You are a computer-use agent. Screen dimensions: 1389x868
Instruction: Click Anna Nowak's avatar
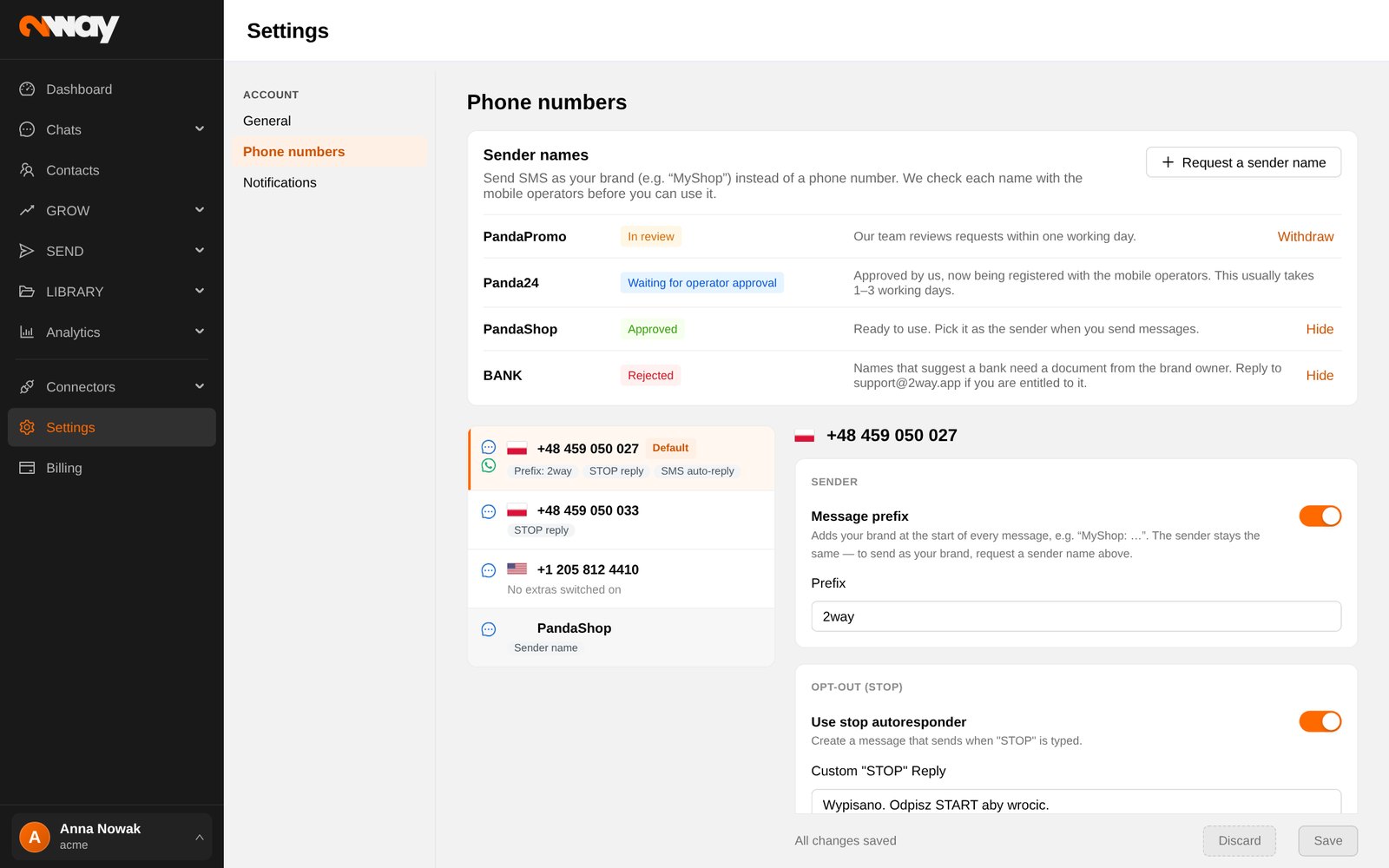[35, 837]
